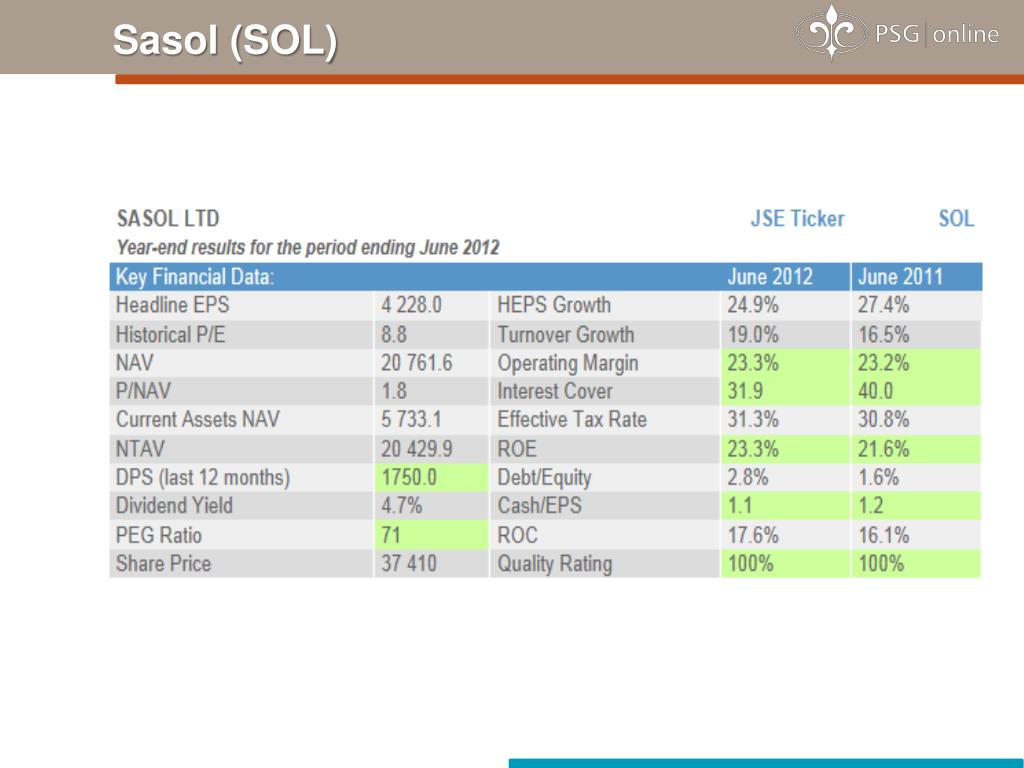The width and height of the screenshot is (1024, 768).
Task: Click the 'Interest Cover' label
Action: click(x=555, y=391)
